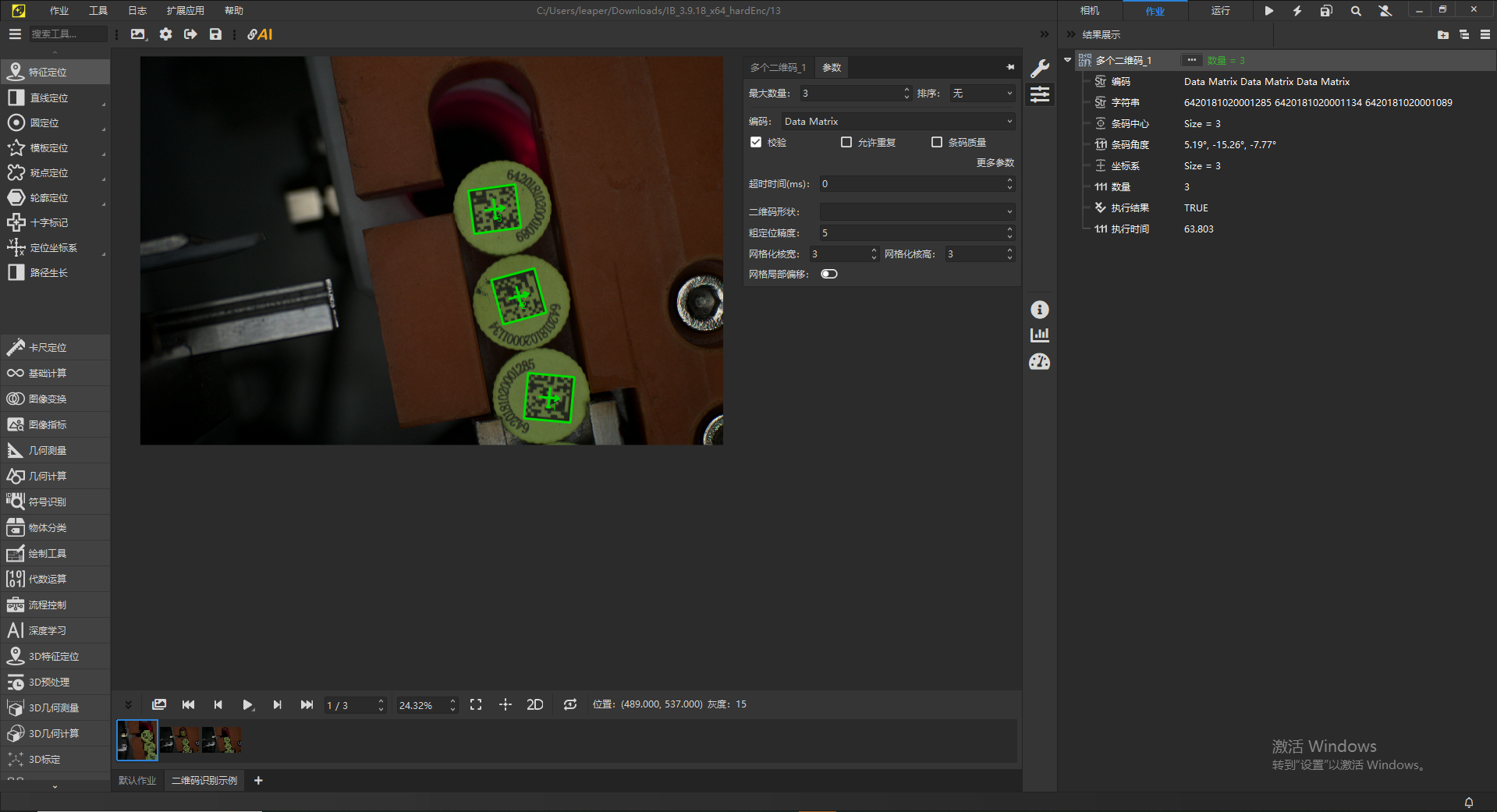Open the 工具 menu
Image resolution: width=1497 pixels, height=812 pixels.
click(98, 11)
